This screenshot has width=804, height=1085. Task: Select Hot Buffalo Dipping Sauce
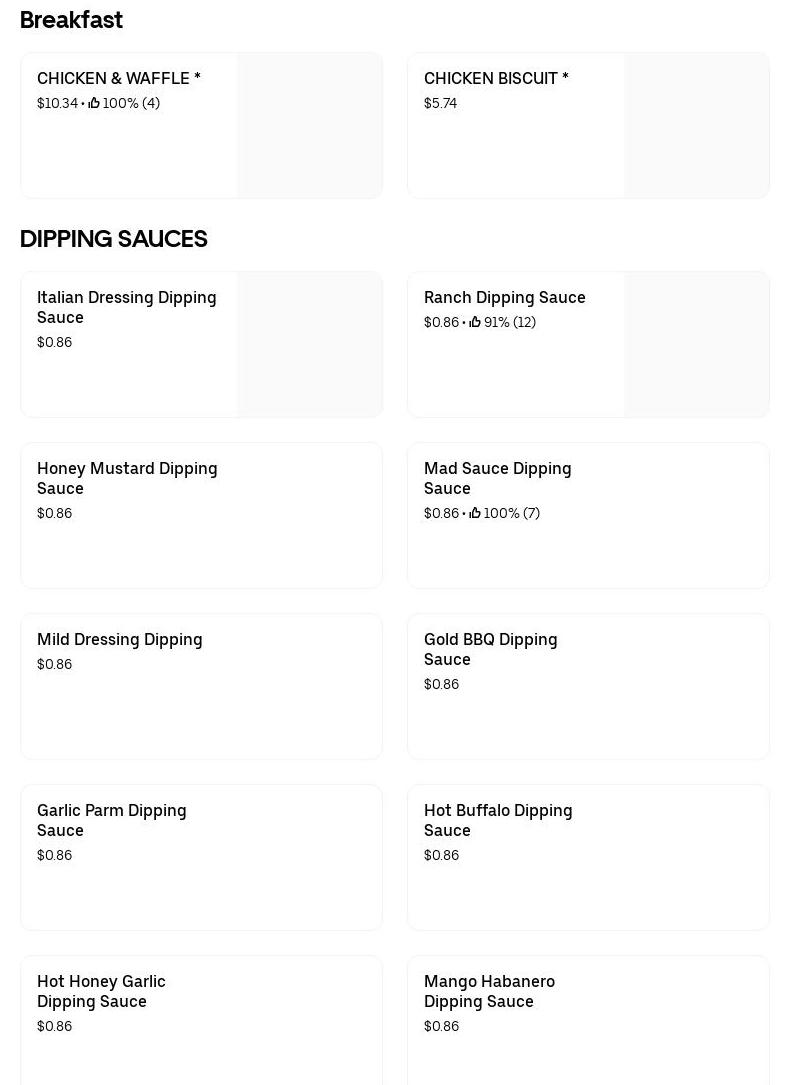(498, 820)
